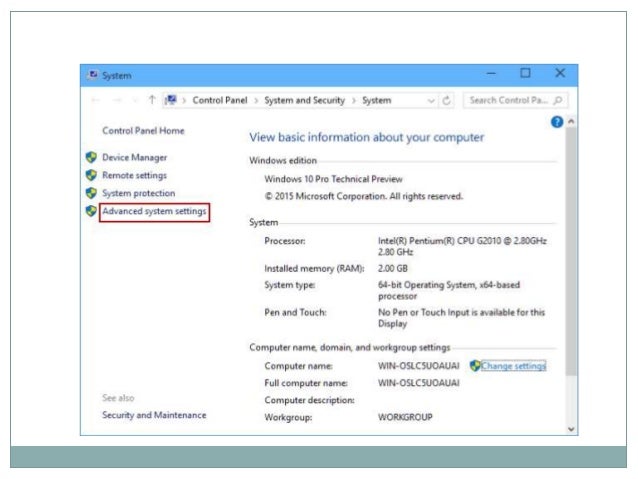Click the vertical scrollbar thumb

click(571, 252)
